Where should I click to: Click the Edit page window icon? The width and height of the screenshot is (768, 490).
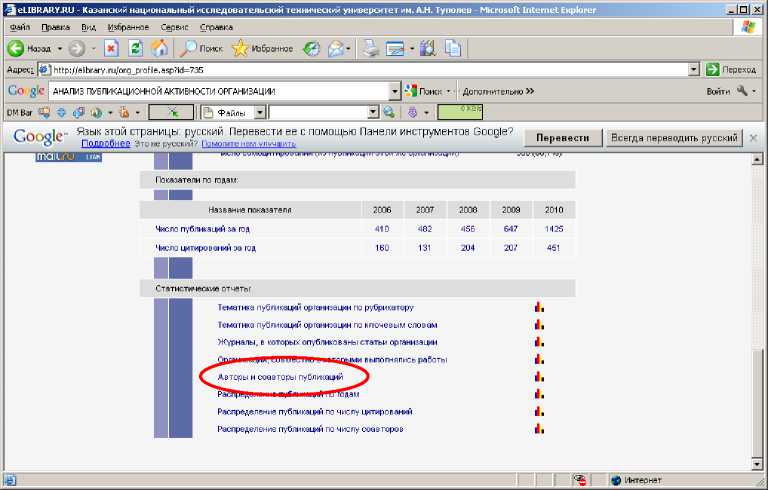[x=395, y=49]
